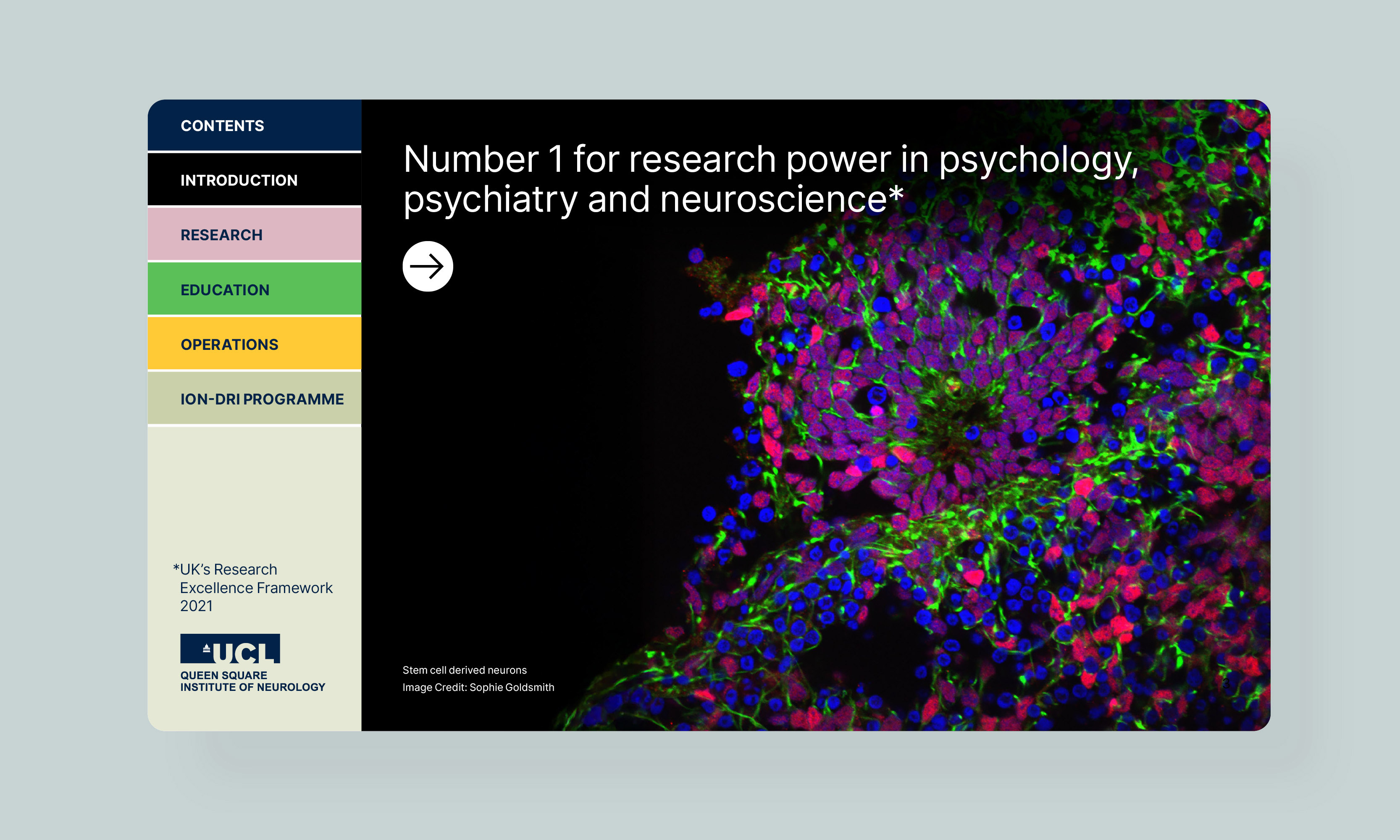Click the white circular arrow button
This screenshot has height=840, width=1400.
point(428,266)
